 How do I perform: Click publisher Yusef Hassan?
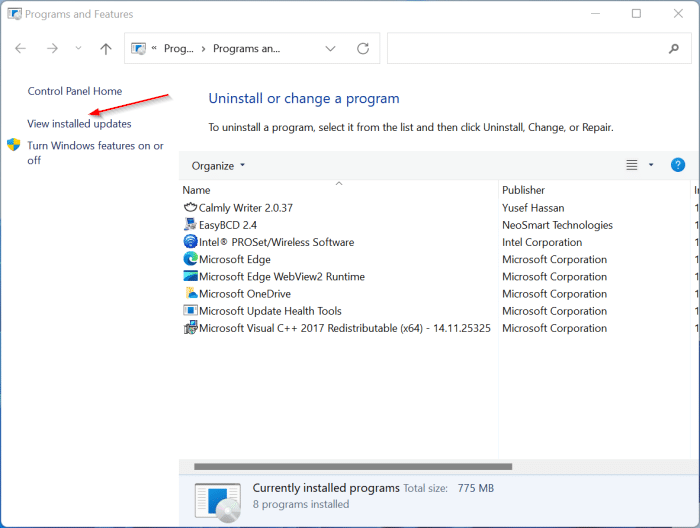pos(533,208)
